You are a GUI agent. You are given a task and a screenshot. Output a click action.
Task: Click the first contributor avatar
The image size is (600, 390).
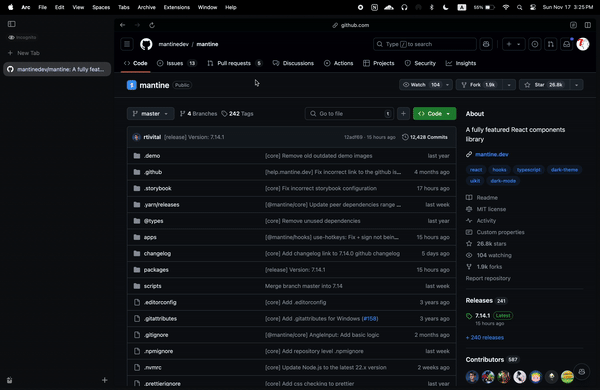[x=472, y=377]
